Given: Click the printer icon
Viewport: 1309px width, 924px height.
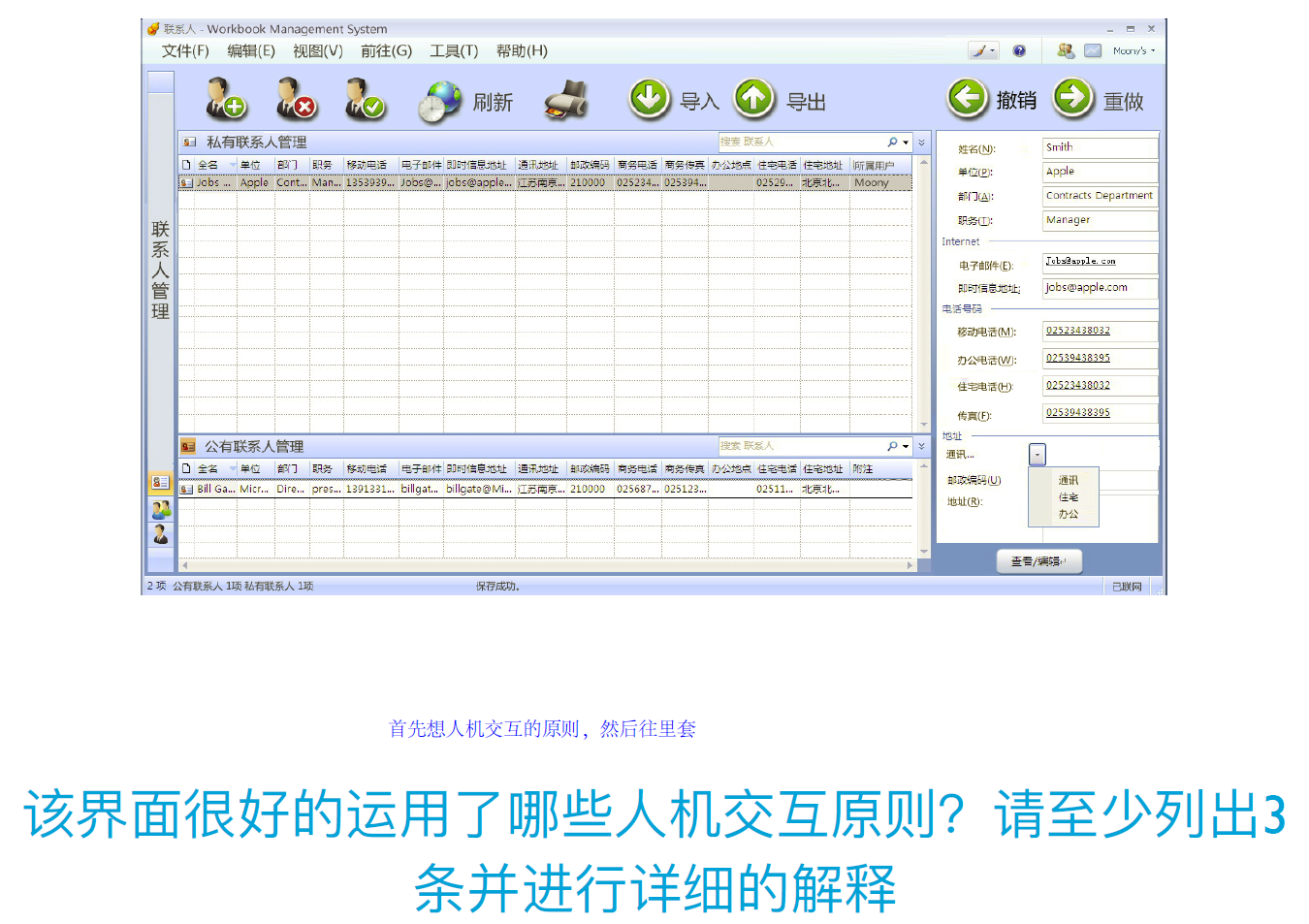Looking at the screenshot, I should click(567, 100).
